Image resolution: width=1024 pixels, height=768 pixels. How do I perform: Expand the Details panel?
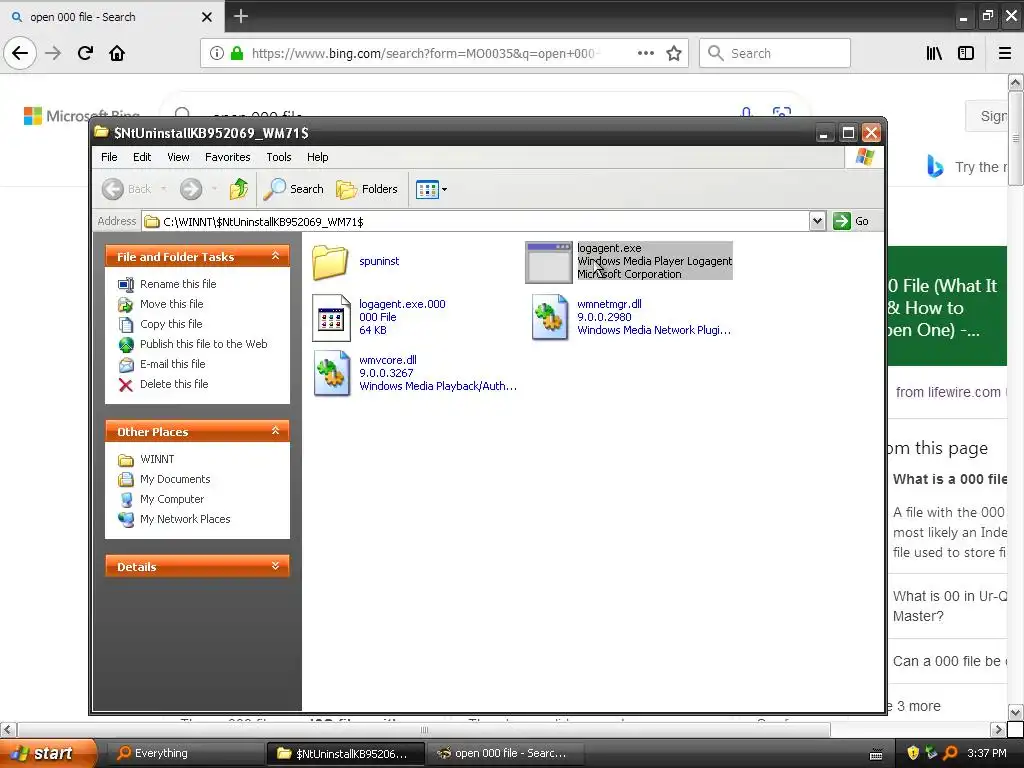275,566
